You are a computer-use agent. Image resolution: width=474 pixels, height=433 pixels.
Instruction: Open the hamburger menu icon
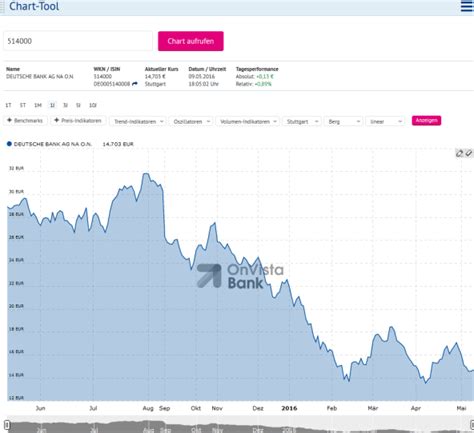click(x=467, y=6)
